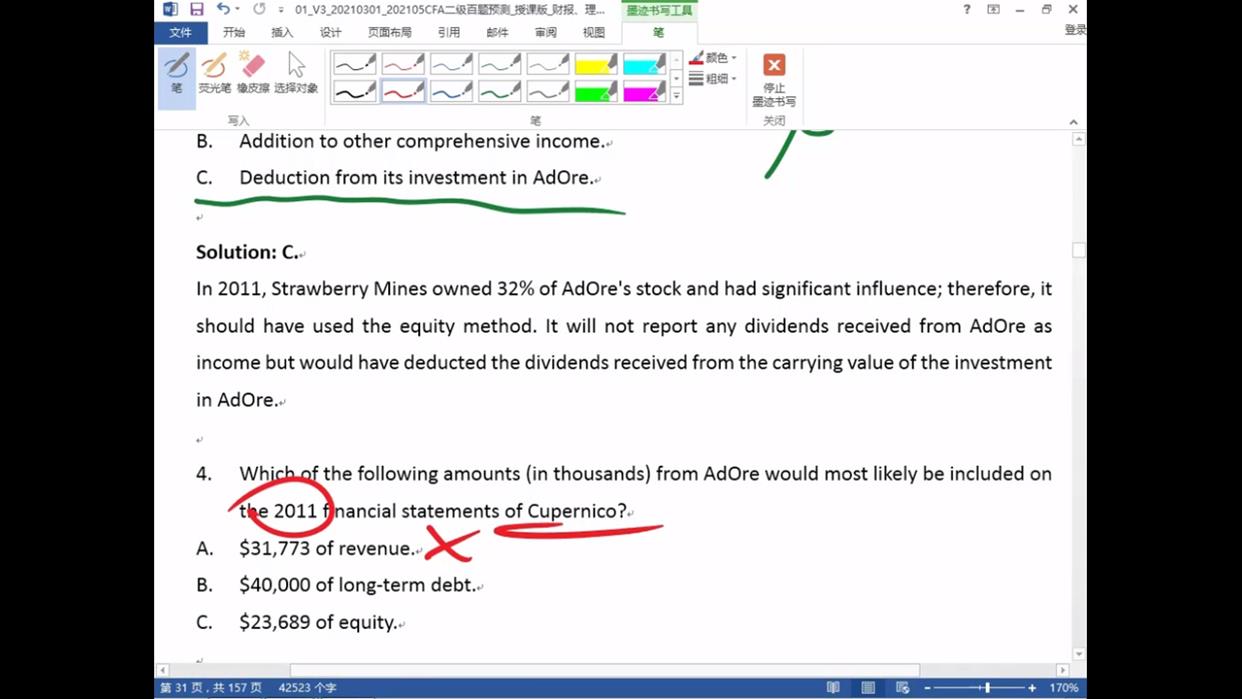The width and height of the screenshot is (1242, 699).
Task: Switch to the 引用 References tab
Action: pyautogui.click(x=449, y=32)
